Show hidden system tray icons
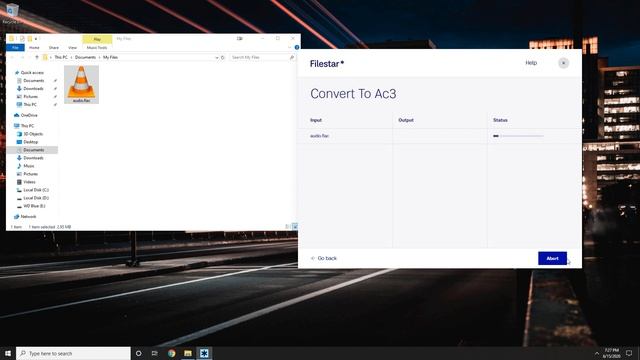This screenshot has width=640, height=360. click(x=597, y=353)
